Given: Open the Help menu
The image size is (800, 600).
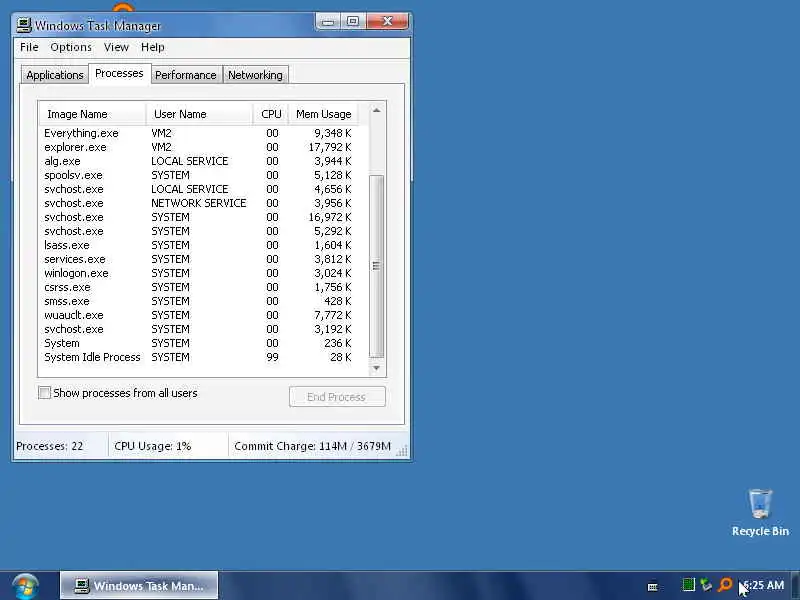Looking at the screenshot, I should coord(153,47).
